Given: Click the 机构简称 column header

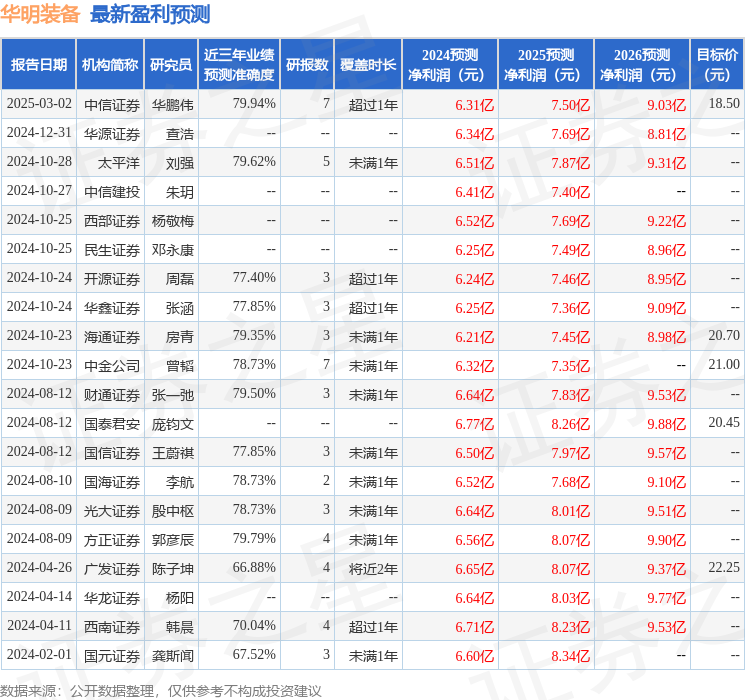Looking at the screenshot, I should [110, 64].
